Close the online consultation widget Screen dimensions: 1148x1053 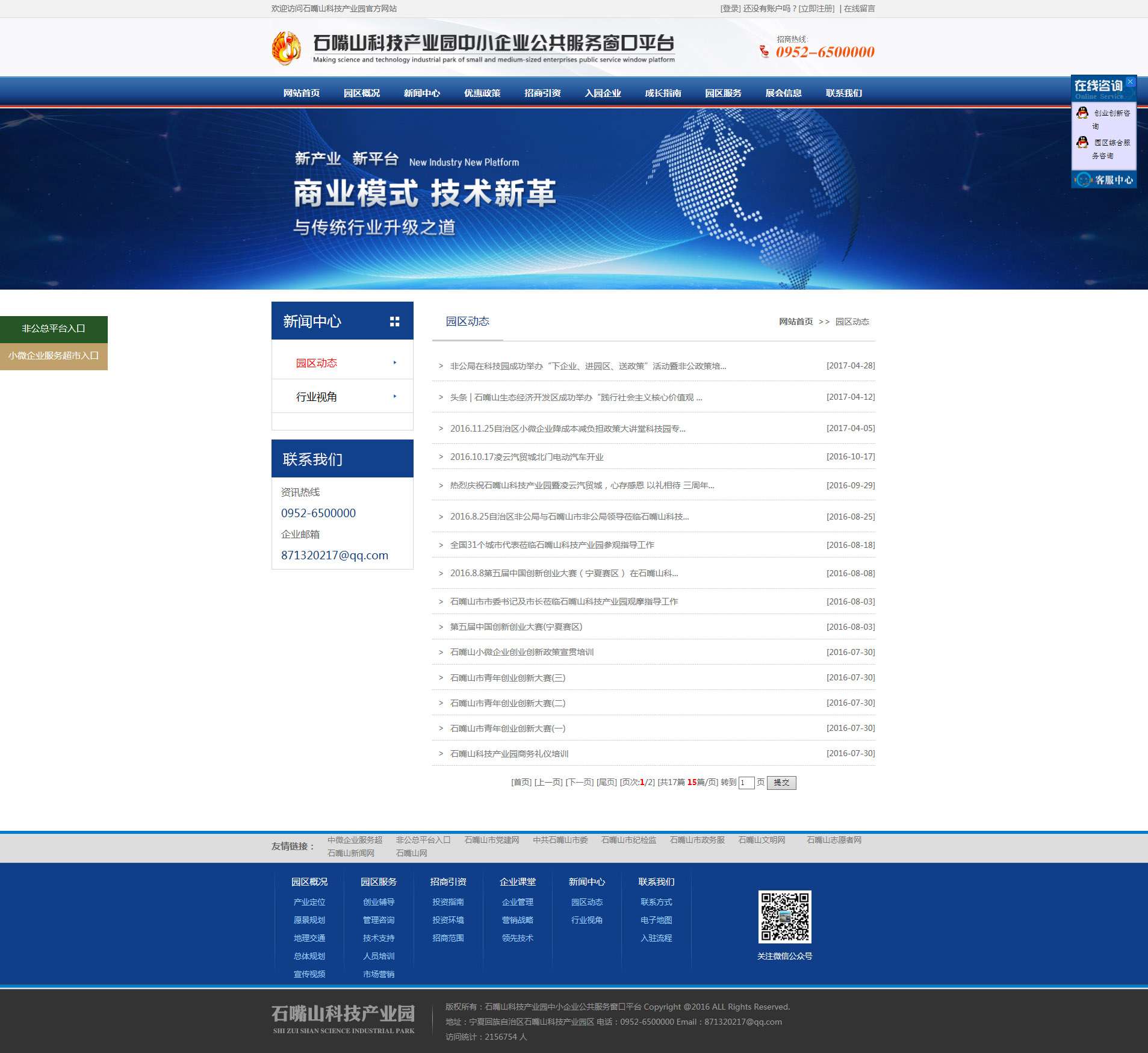[x=1130, y=82]
